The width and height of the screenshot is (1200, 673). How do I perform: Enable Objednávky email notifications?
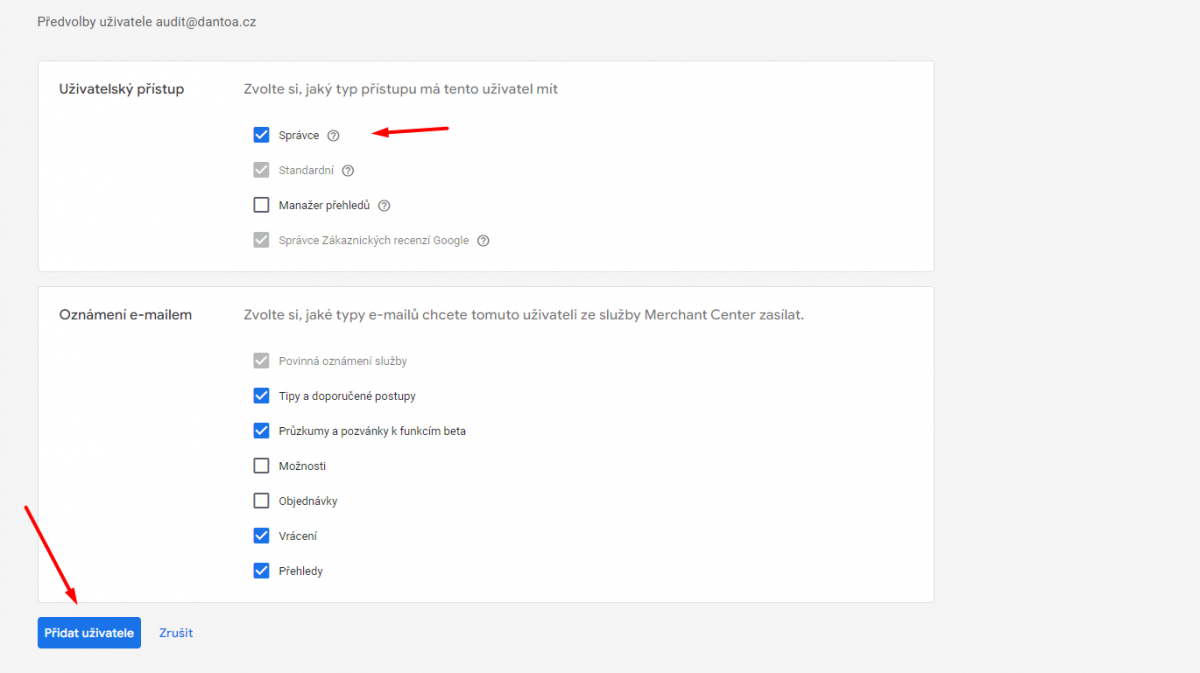coord(262,501)
